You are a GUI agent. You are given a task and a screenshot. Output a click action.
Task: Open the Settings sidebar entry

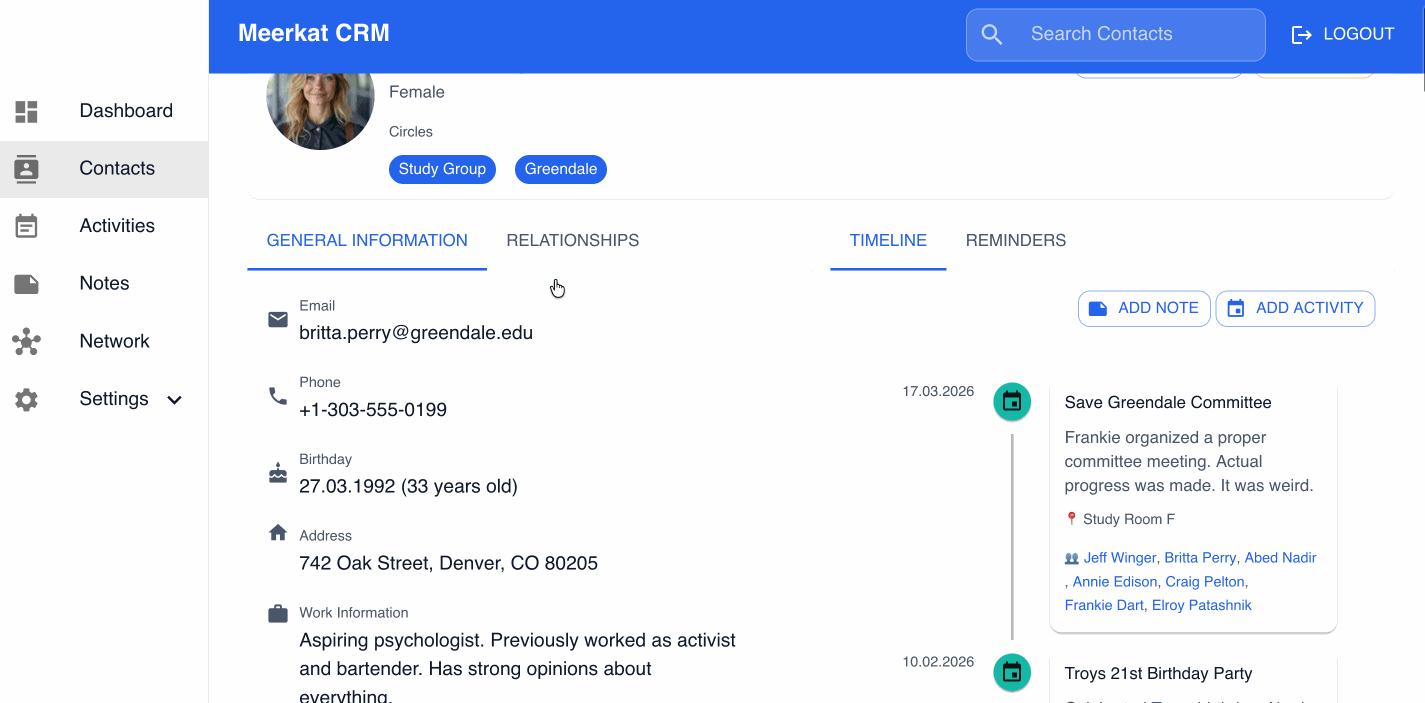tap(104, 399)
